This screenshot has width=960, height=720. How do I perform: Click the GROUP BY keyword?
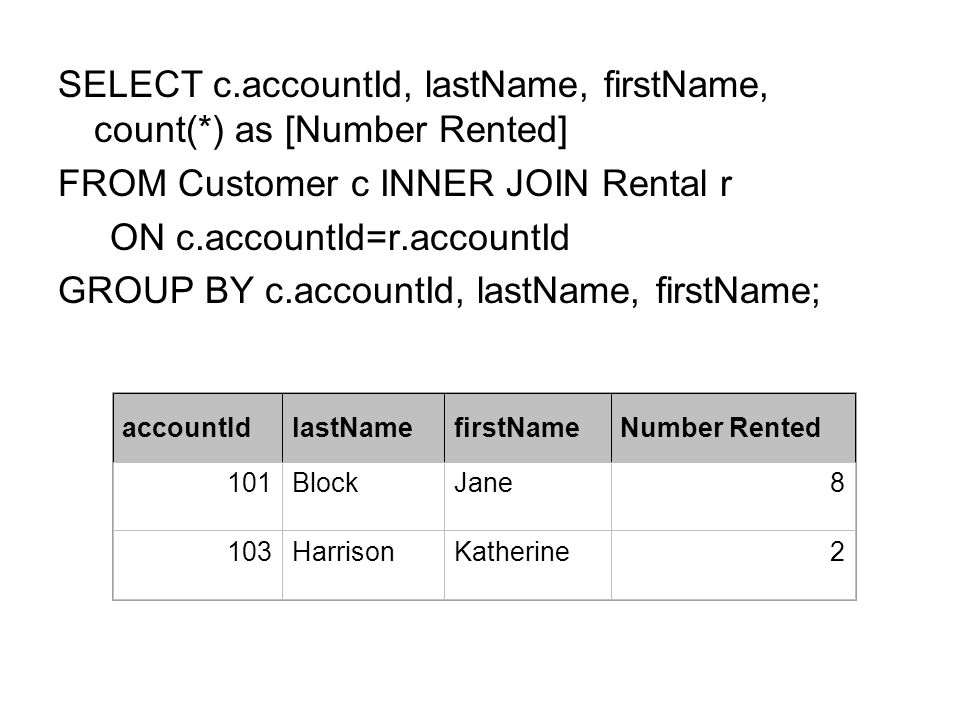coord(156,290)
